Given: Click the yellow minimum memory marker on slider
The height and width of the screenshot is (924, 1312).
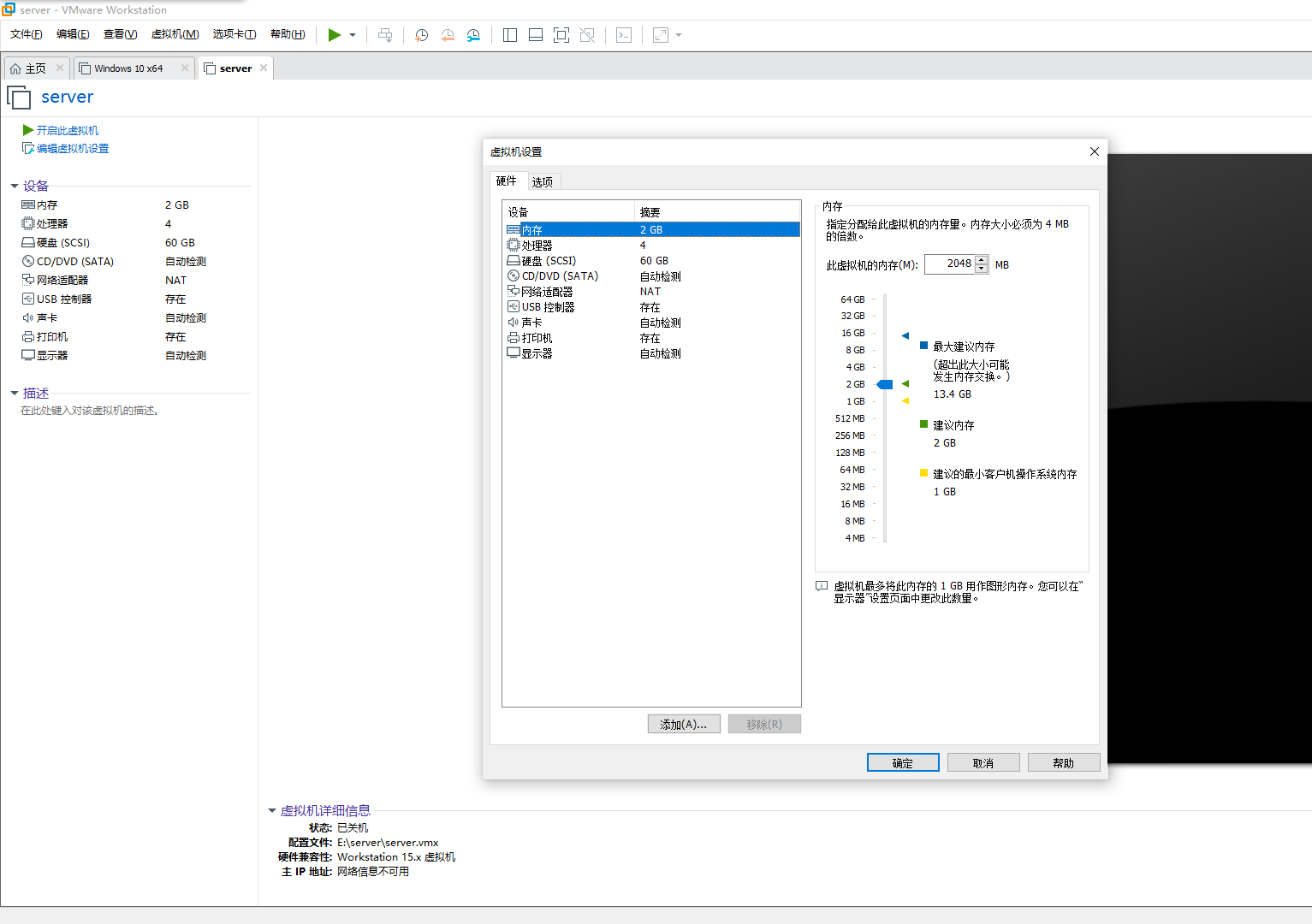Looking at the screenshot, I should (905, 400).
